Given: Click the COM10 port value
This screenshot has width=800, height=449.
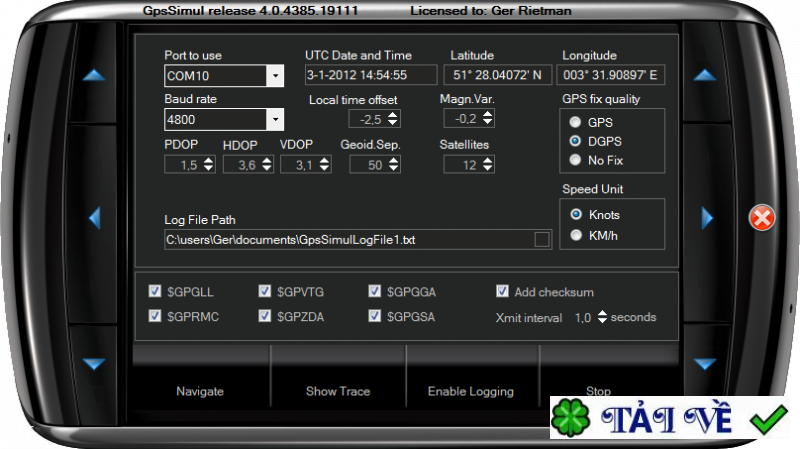Looking at the screenshot, I should point(188,76).
